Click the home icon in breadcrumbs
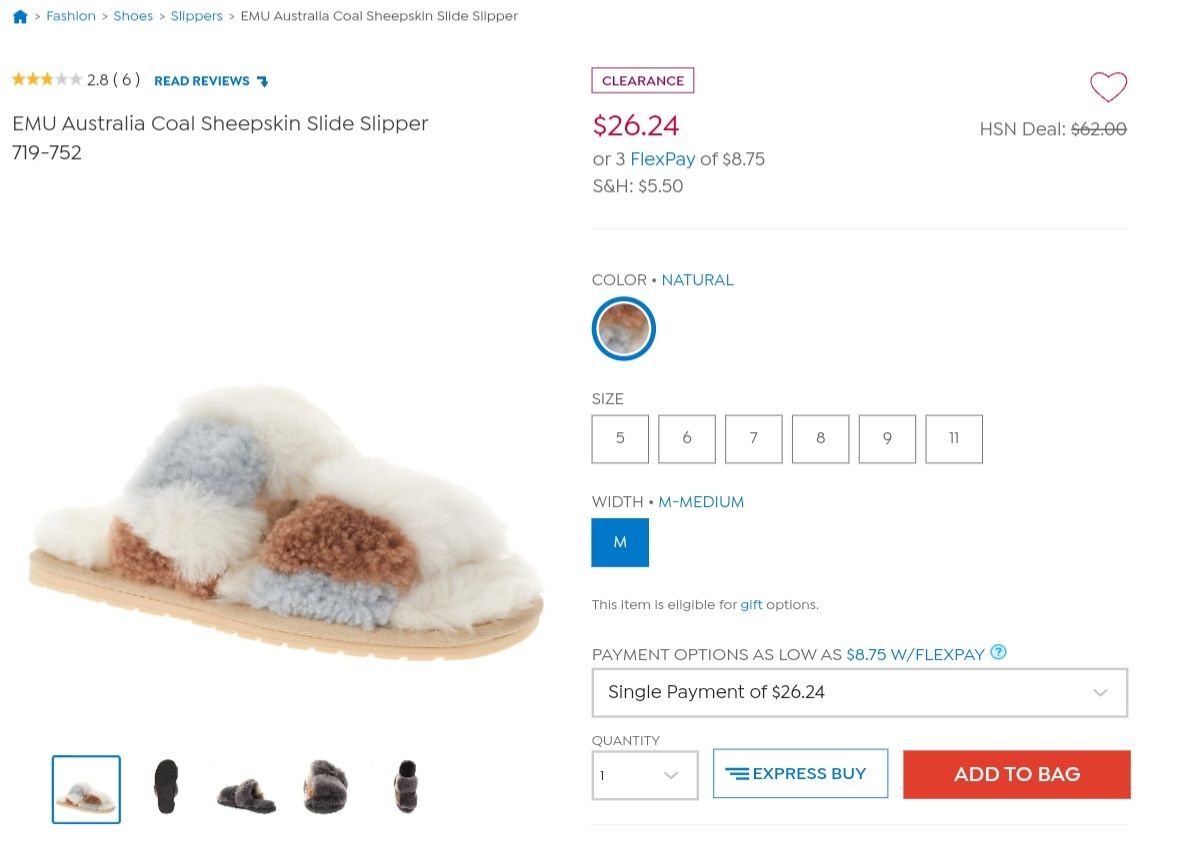1200x850 pixels. pyautogui.click(x=20, y=17)
